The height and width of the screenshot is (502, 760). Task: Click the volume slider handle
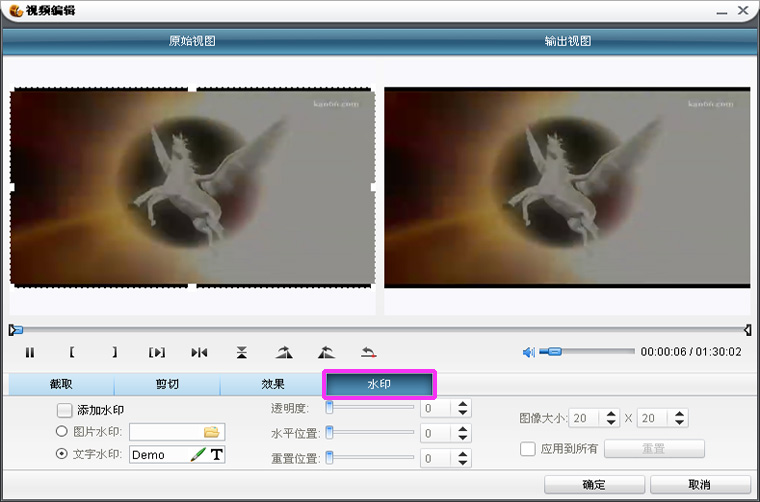[x=555, y=351]
